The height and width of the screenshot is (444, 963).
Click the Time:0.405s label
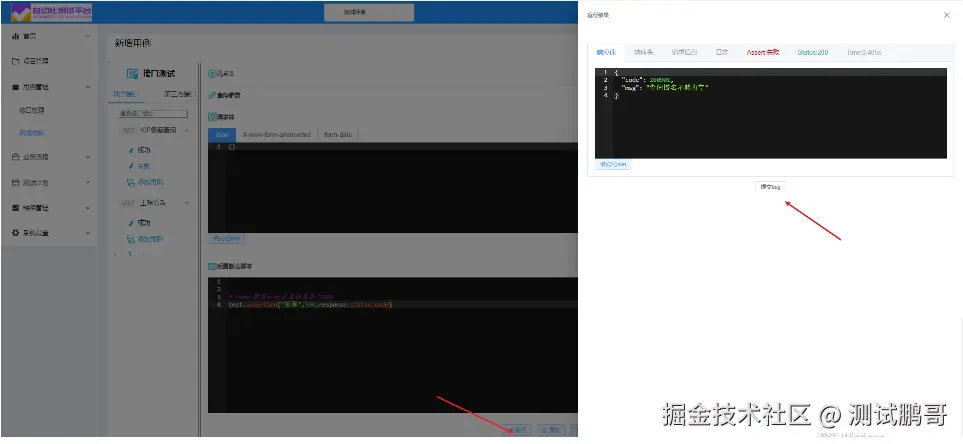(x=864, y=52)
